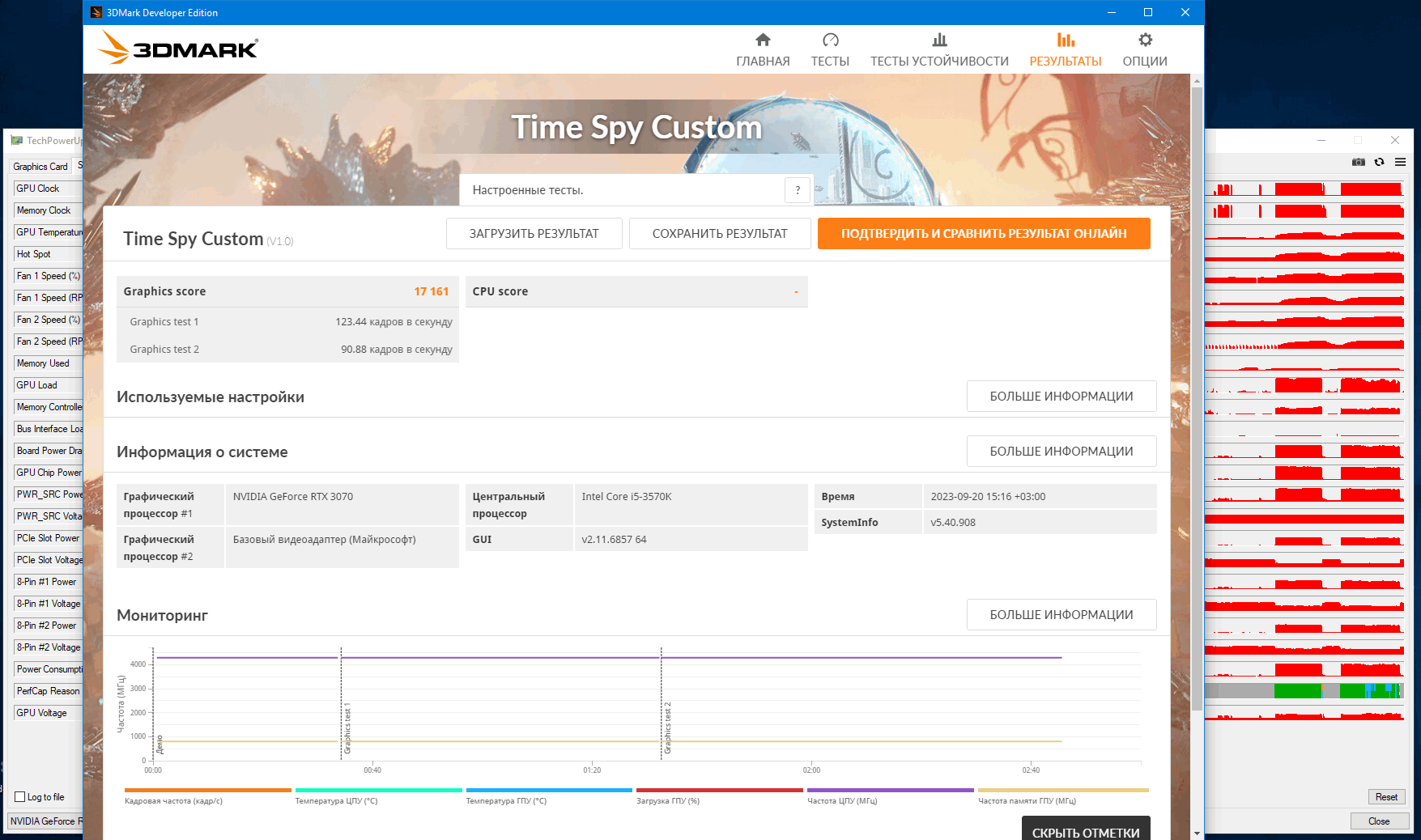This screenshot has width=1421, height=840.
Task: Go to the ГЛАВНАЯ home tab
Action: click(x=763, y=50)
